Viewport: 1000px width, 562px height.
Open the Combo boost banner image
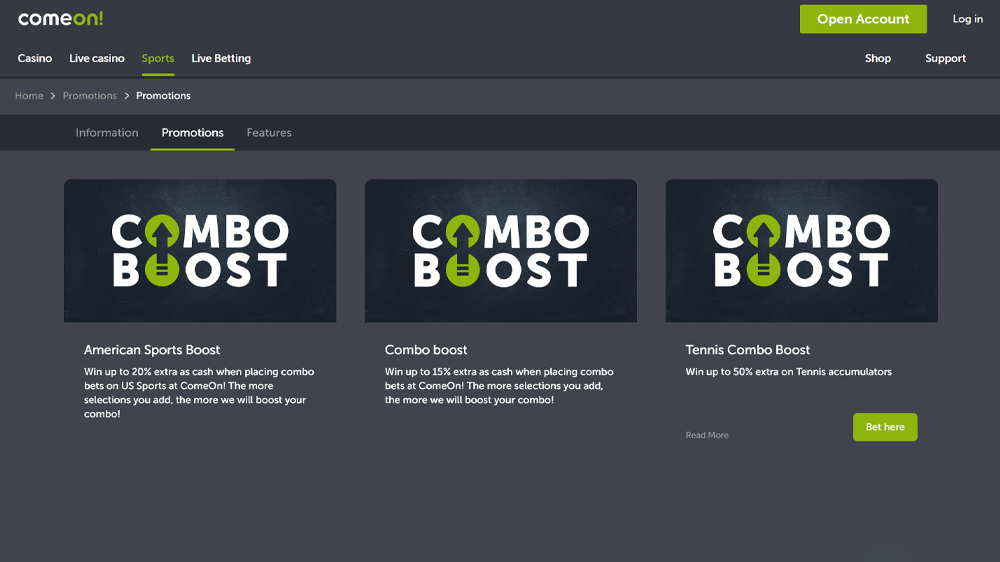501,251
